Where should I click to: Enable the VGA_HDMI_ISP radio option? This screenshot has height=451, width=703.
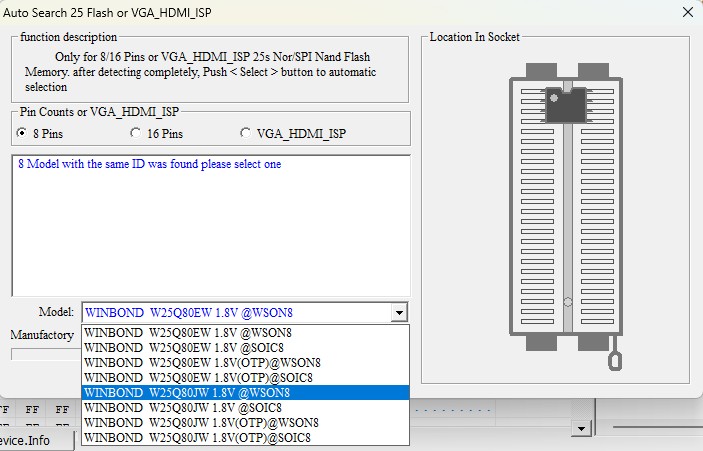point(246,133)
